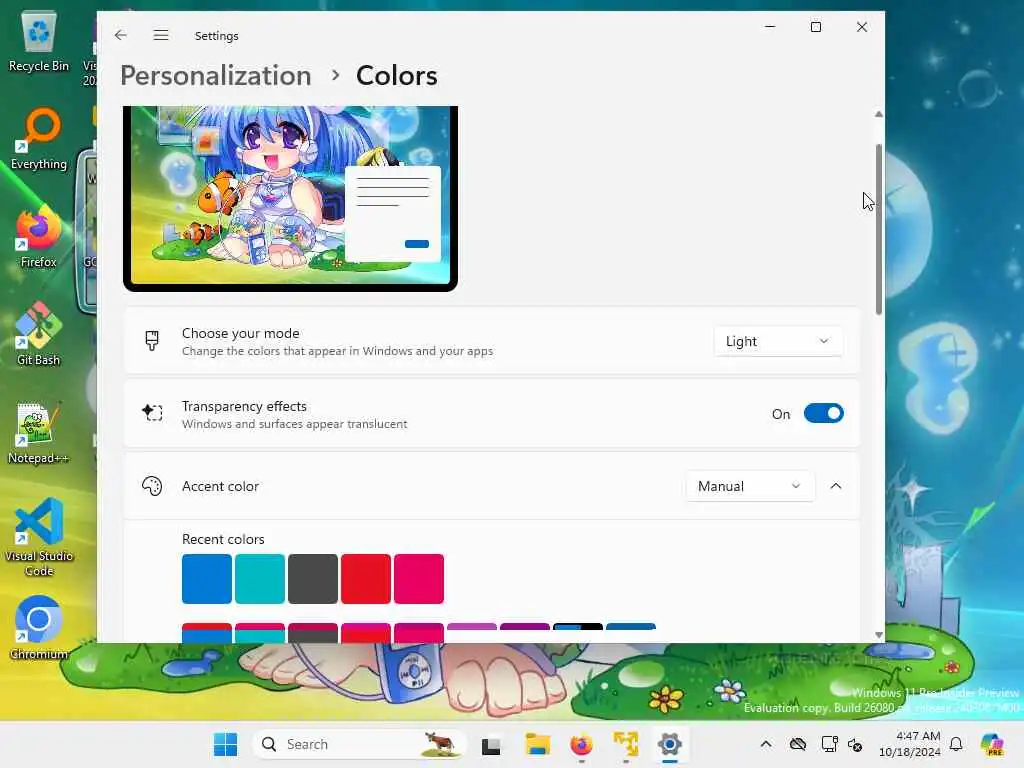Open the clock showing 4:47 AM

[x=910, y=744]
